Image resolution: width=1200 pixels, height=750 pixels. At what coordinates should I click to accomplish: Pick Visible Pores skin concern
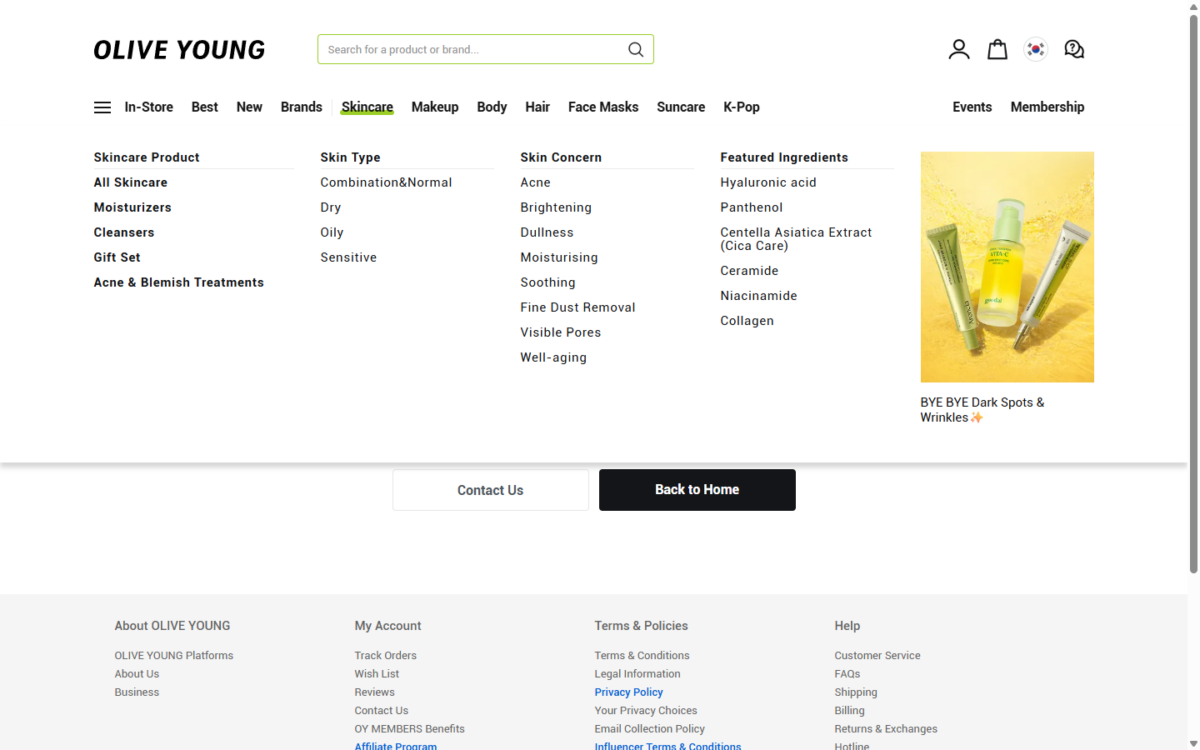point(560,332)
